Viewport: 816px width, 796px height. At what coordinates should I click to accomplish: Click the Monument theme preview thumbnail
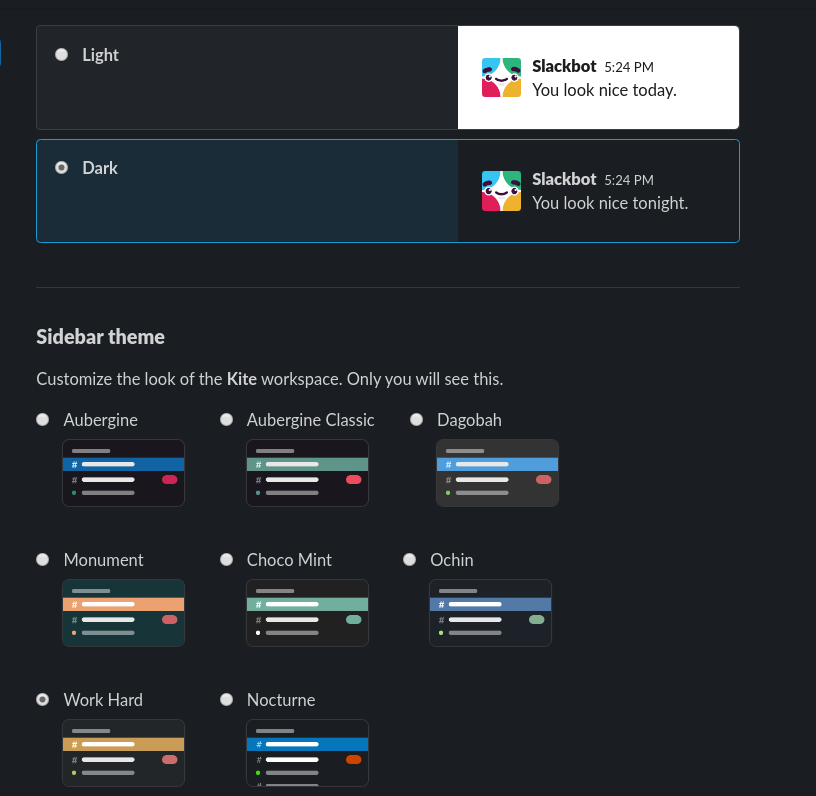coord(123,613)
